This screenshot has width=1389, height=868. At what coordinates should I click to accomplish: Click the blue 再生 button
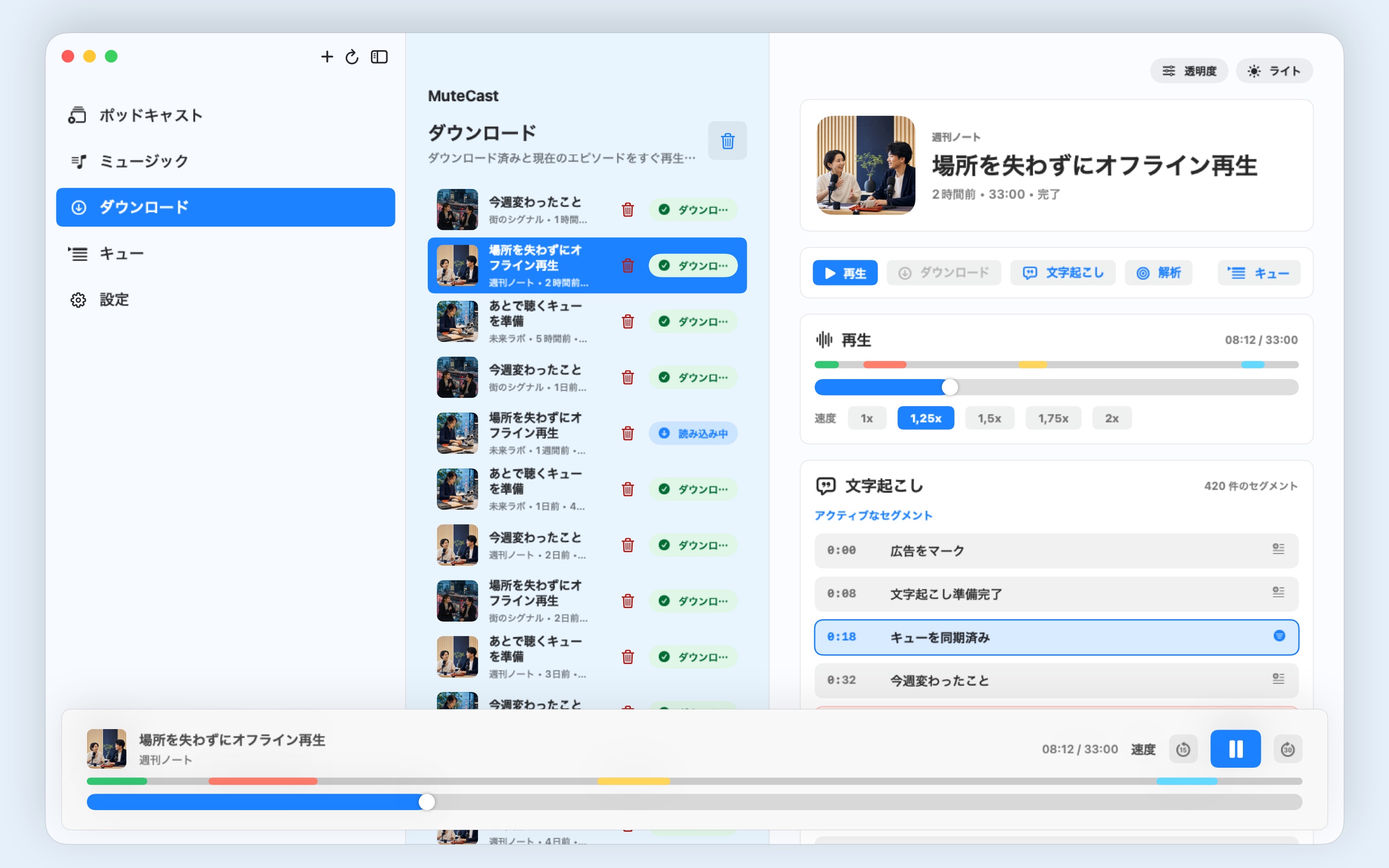[x=845, y=272]
